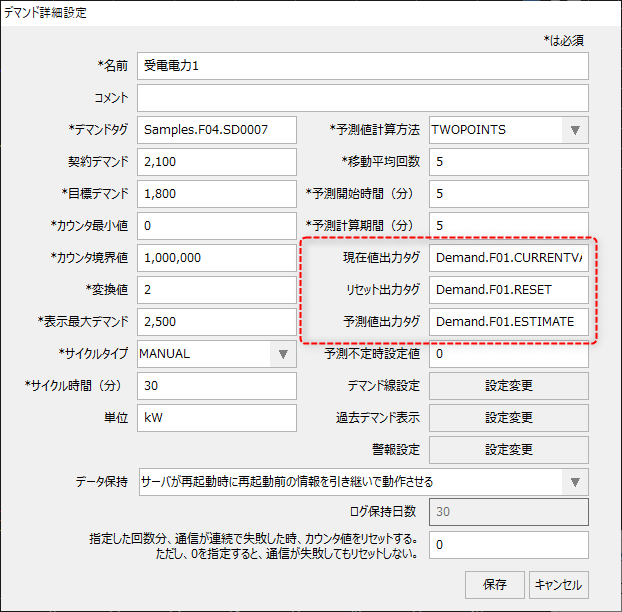
Task: Click the 予測開始時間（分） input field
Action: tap(509, 194)
